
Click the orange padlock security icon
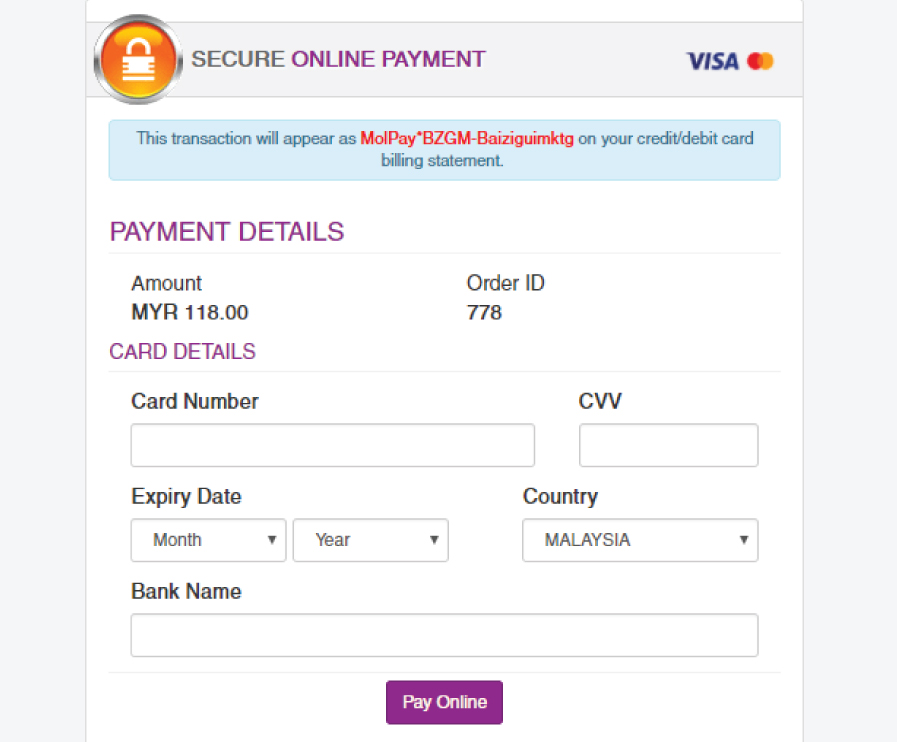pos(138,59)
